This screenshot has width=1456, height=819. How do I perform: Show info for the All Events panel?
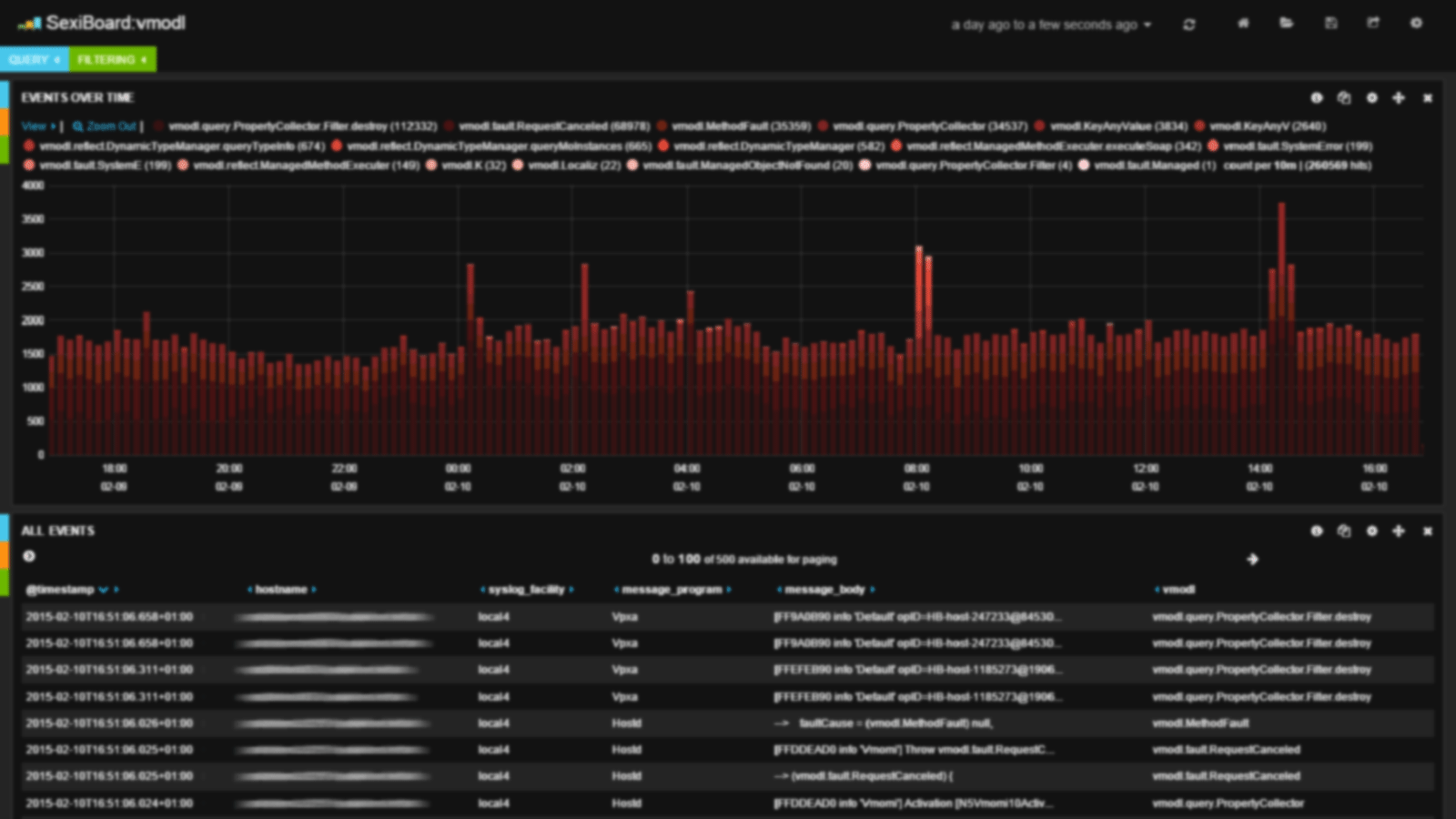[x=1317, y=531]
